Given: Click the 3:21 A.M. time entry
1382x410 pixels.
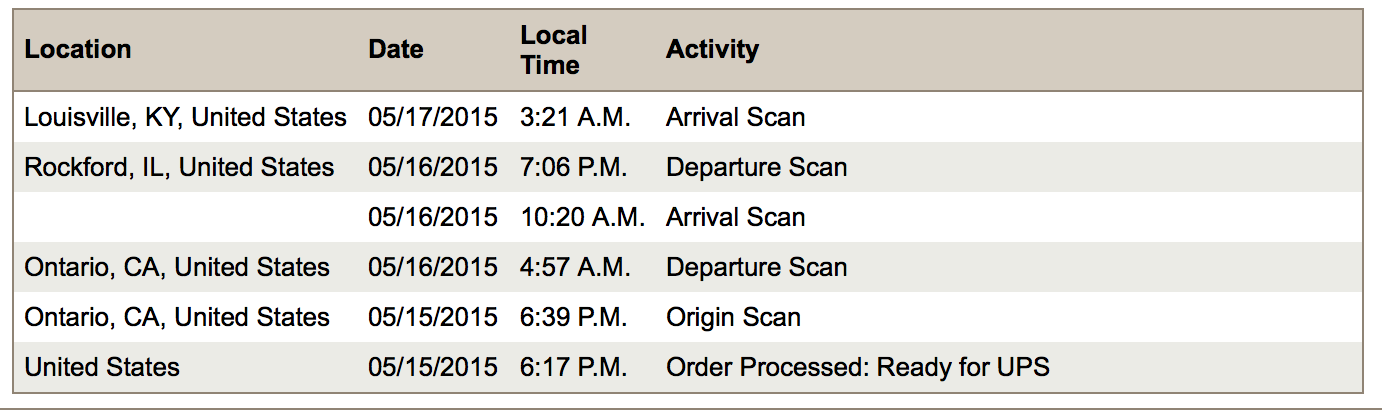Looking at the screenshot, I should (575, 117).
